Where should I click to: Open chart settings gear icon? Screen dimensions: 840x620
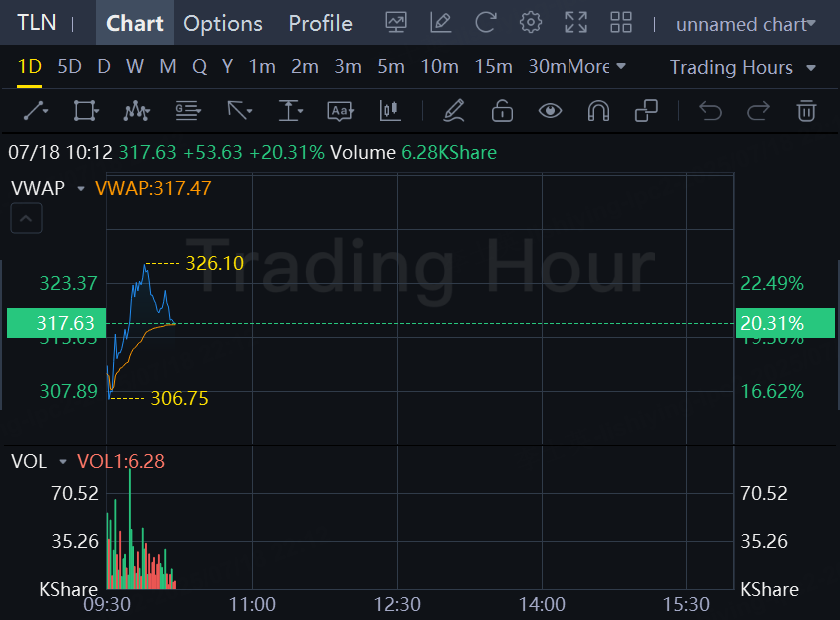click(x=531, y=23)
